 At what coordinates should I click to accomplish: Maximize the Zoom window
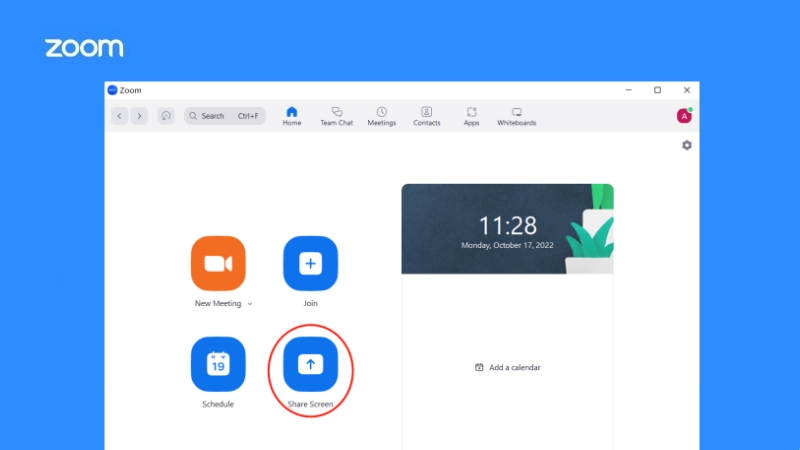coord(657,90)
